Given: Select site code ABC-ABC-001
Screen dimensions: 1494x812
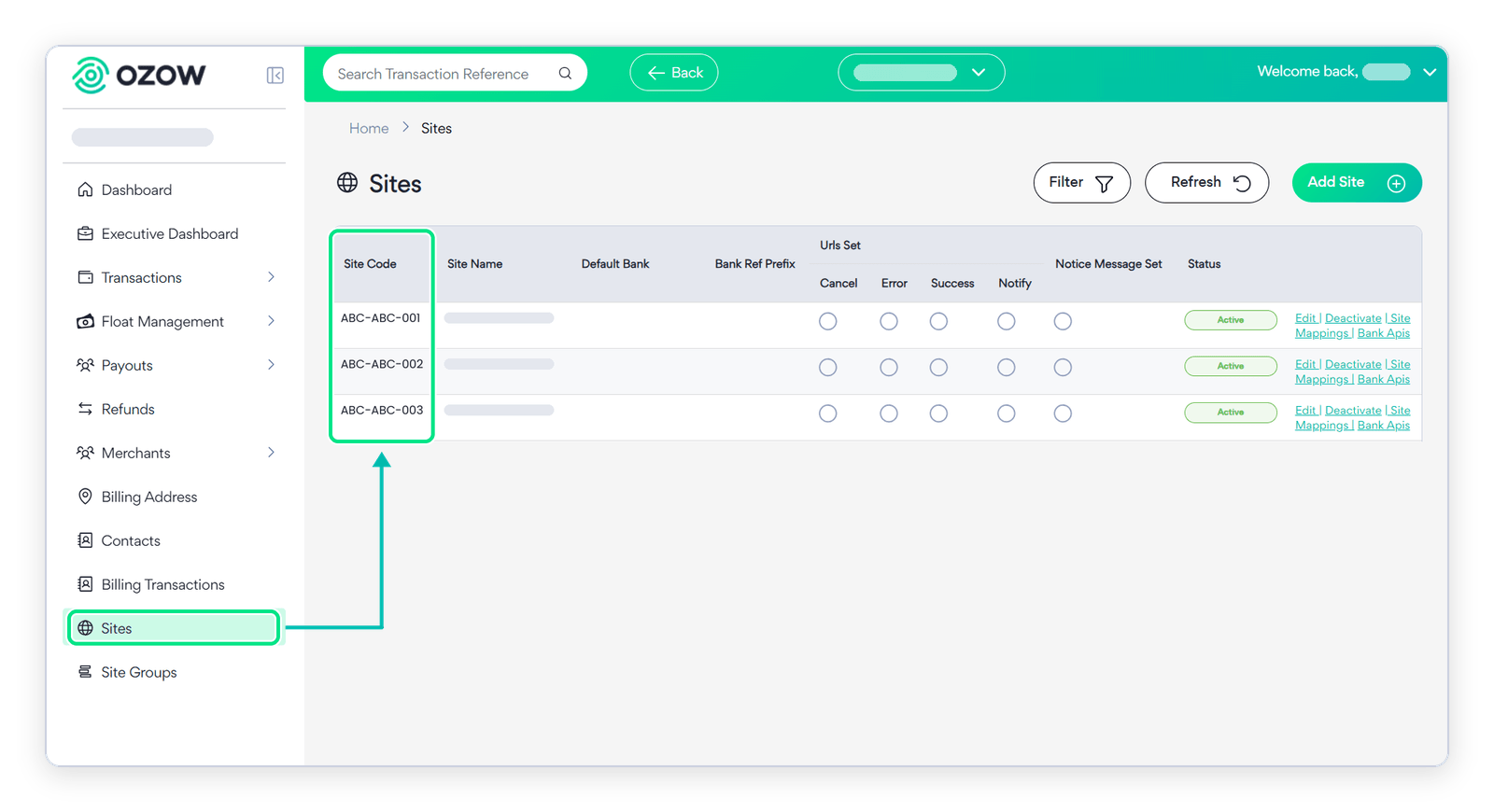Looking at the screenshot, I should [381, 318].
